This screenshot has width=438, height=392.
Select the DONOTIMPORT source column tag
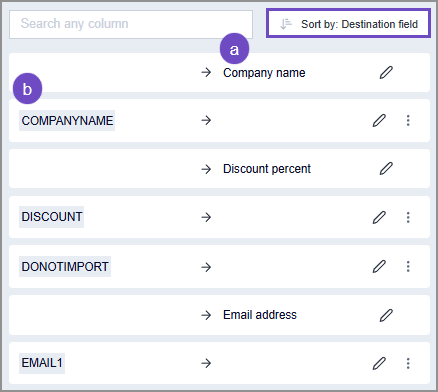pos(65,266)
